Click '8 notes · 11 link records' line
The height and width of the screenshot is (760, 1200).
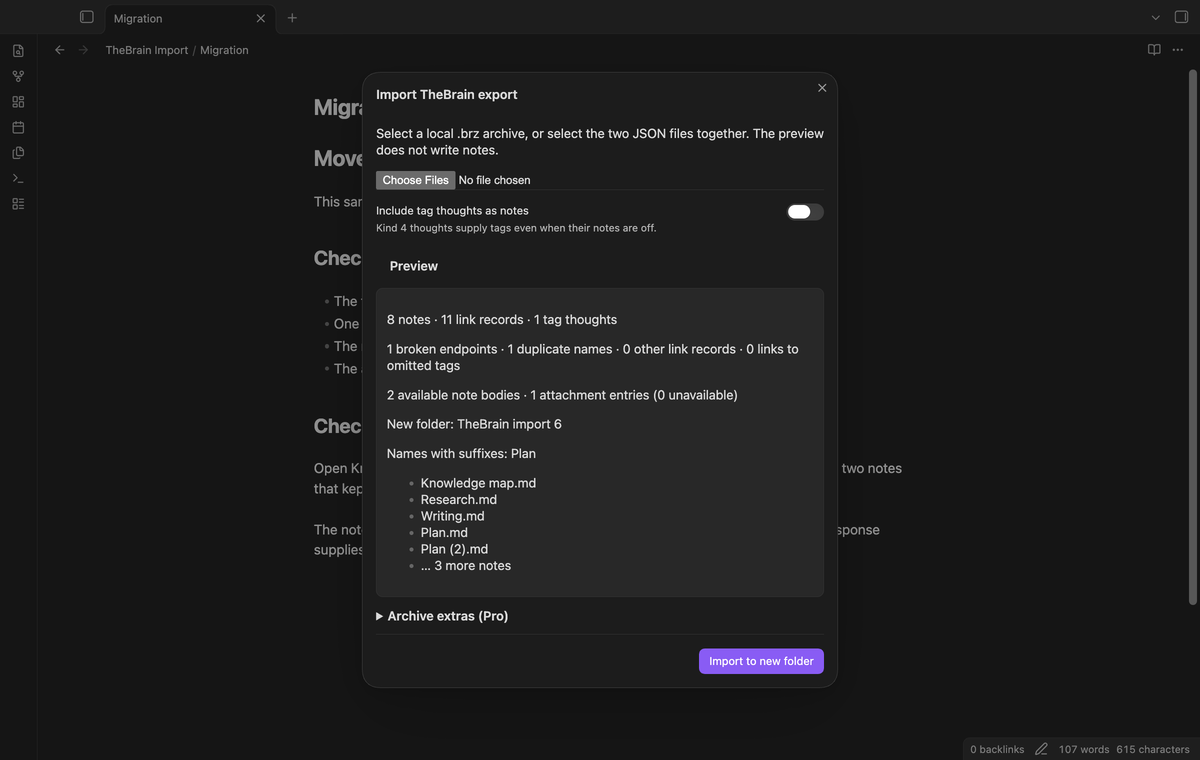tap(502, 320)
